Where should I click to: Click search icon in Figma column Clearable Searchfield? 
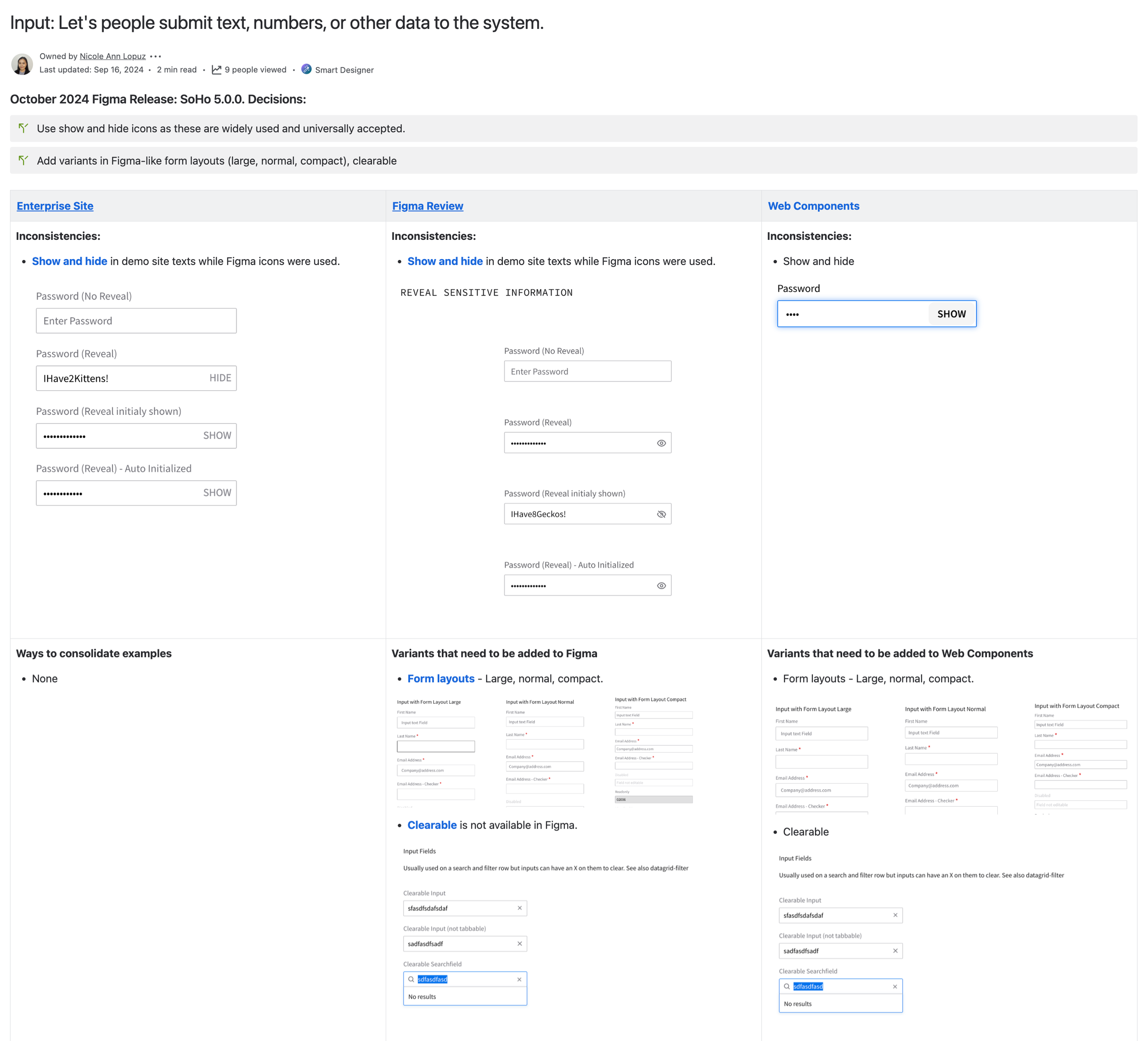pos(411,979)
